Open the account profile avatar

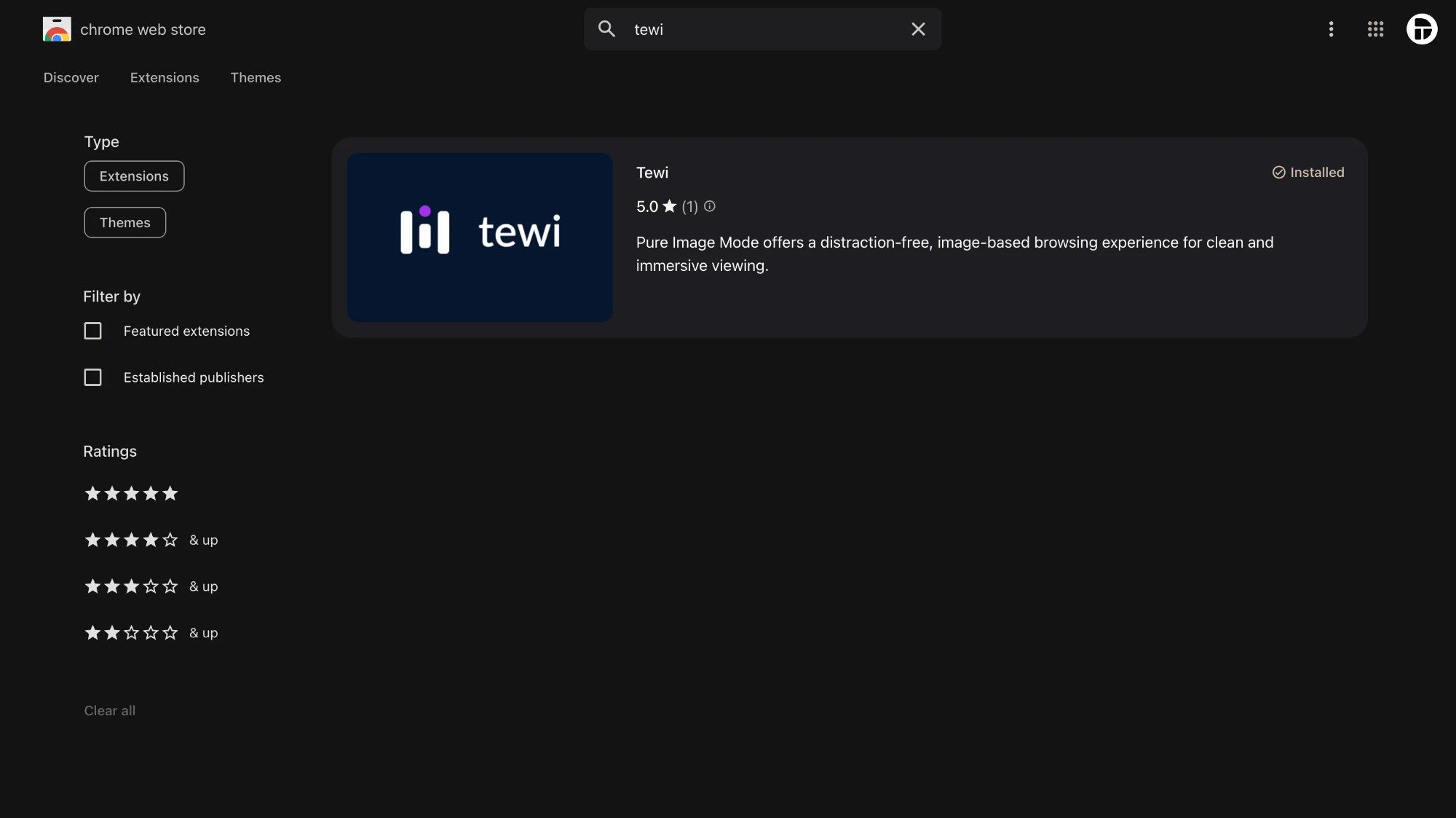1421,29
